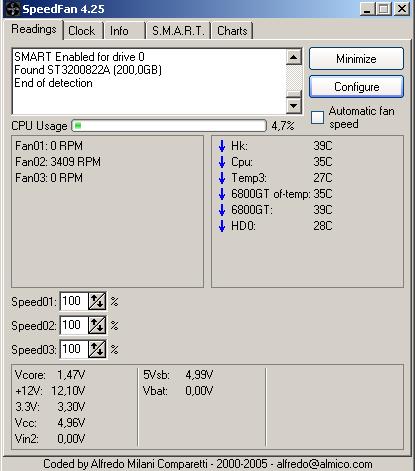Click the blue down arrow beside Hk
415x471 pixels.
pyautogui.click(x=222, y=146)
